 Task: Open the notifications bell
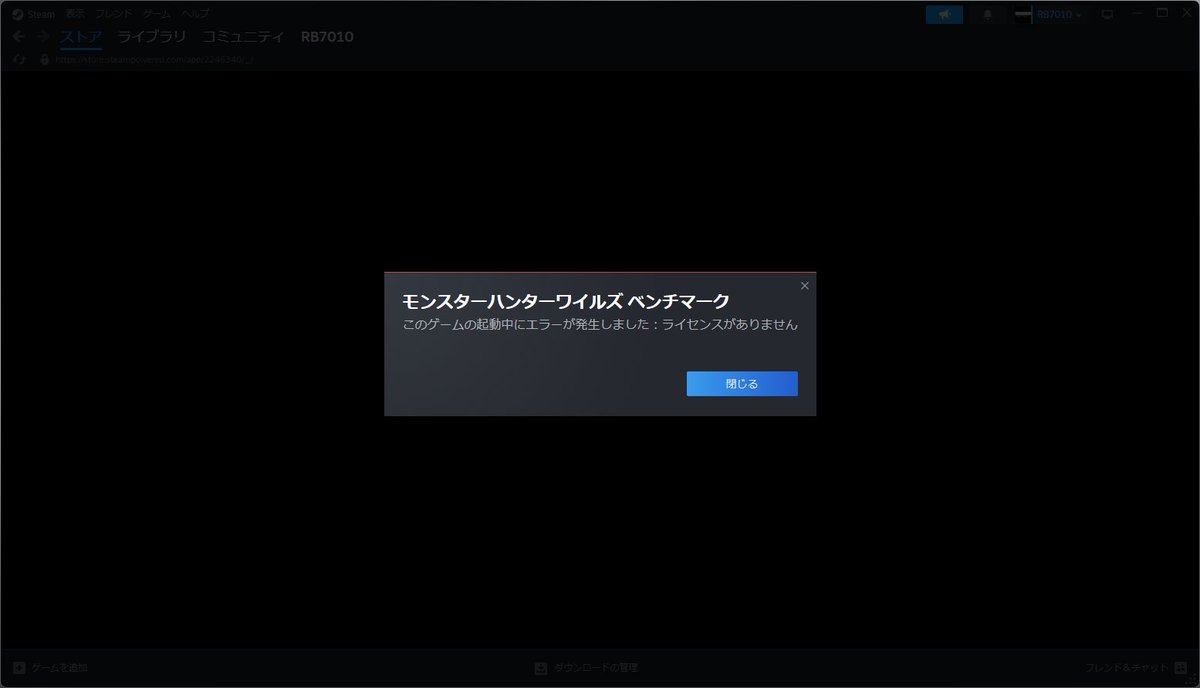click(x=988, y=14)
